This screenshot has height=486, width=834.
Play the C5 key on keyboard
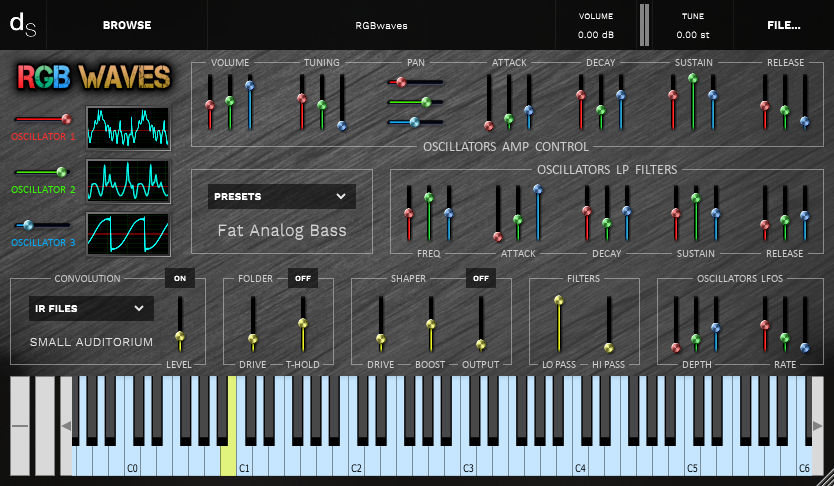pyautogui.click(x=693, y=462)
